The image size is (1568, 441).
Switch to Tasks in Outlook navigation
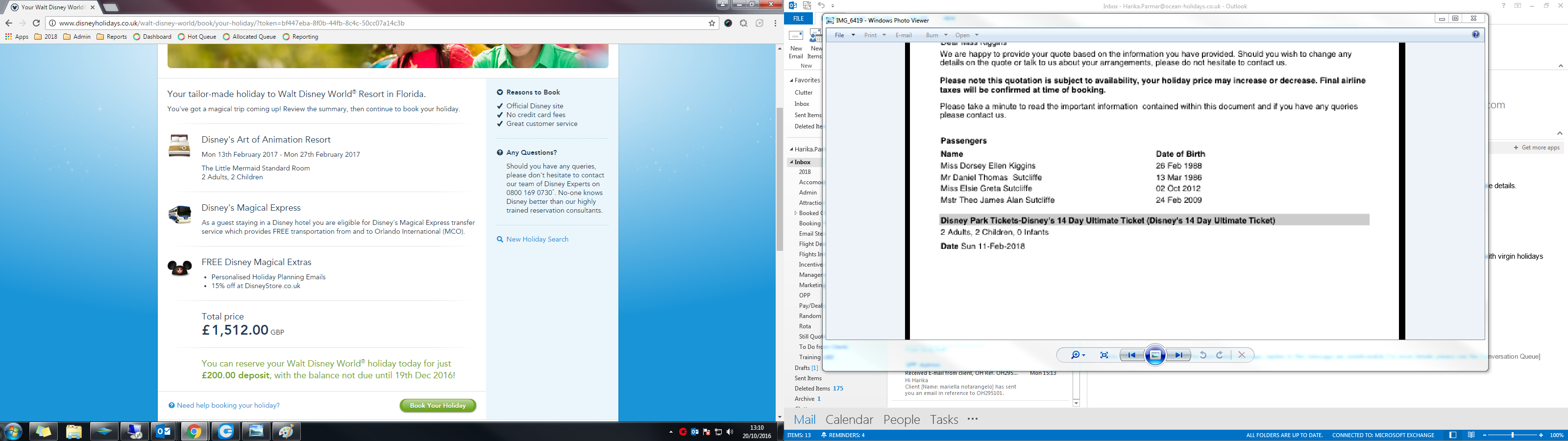tap(944, 419)
